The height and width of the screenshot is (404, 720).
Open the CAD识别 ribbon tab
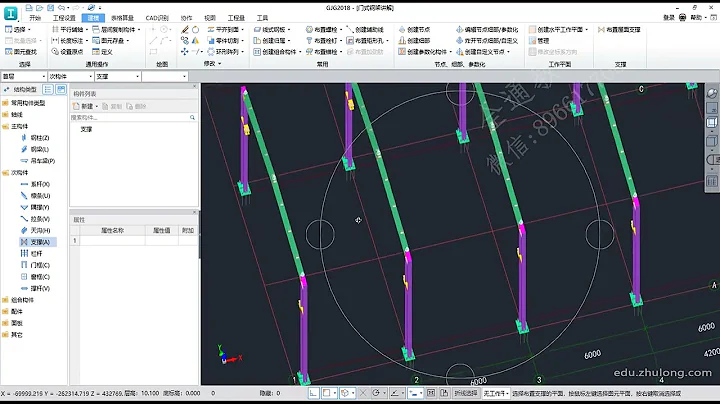point(157,18)
